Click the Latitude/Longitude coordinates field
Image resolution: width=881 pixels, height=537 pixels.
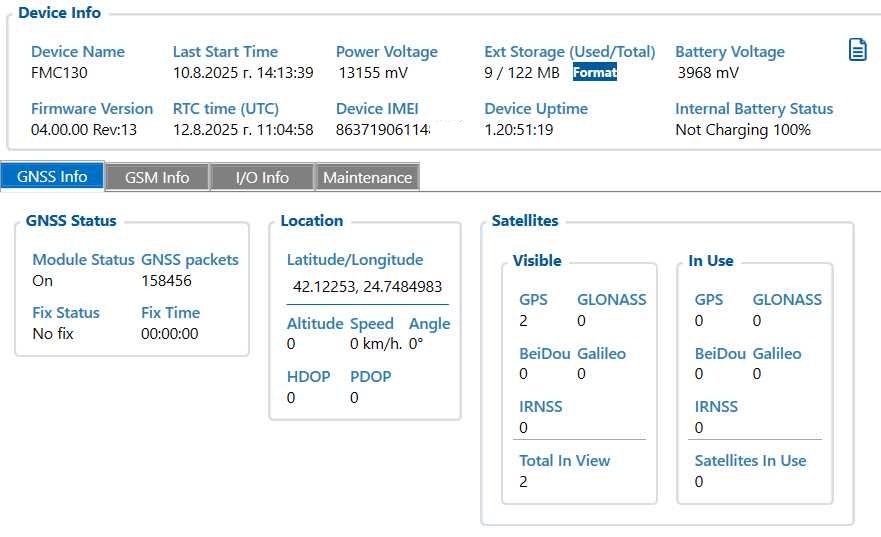click(x=367, y=287)
